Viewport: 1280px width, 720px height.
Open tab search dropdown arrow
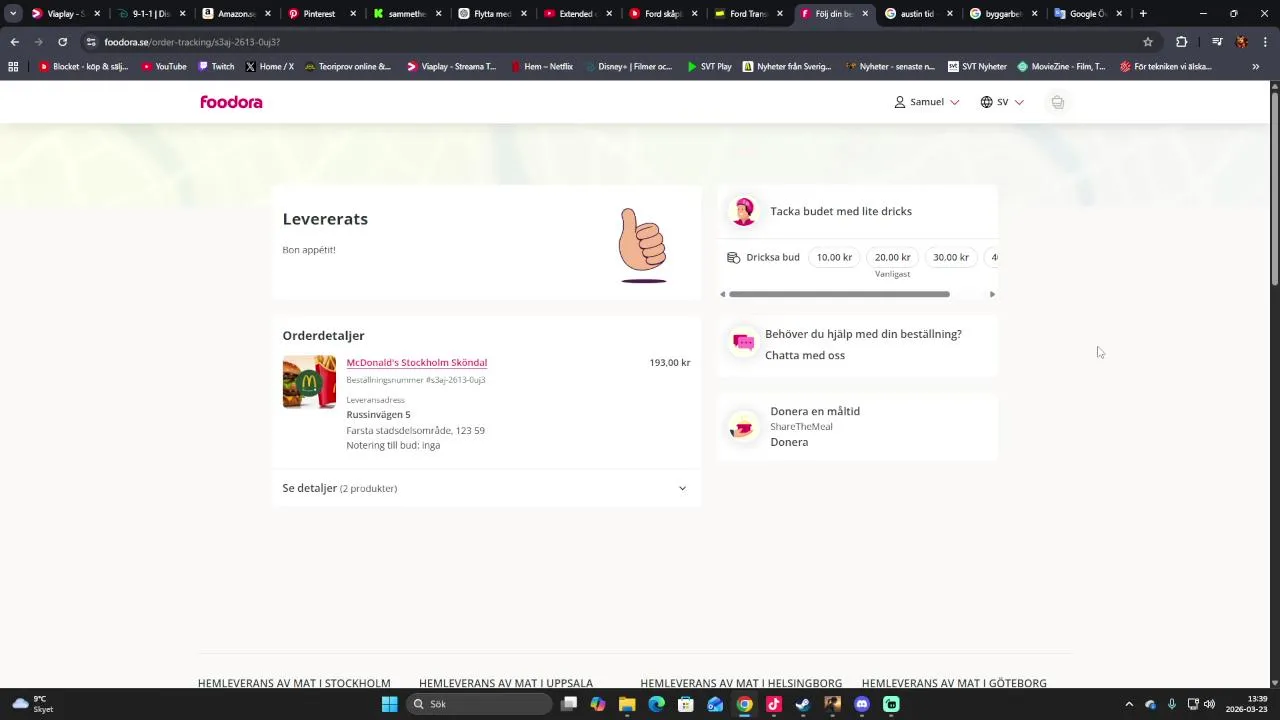point(13,14)
